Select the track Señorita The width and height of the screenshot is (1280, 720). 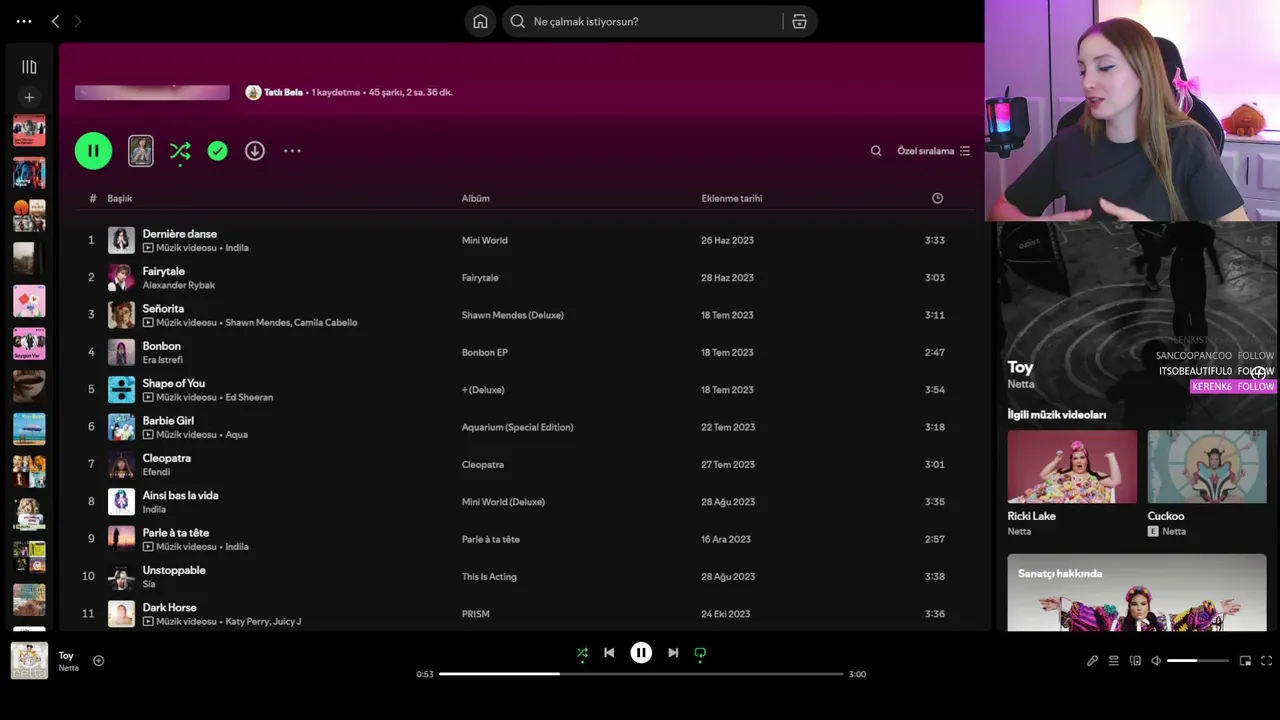pos(163,309)
